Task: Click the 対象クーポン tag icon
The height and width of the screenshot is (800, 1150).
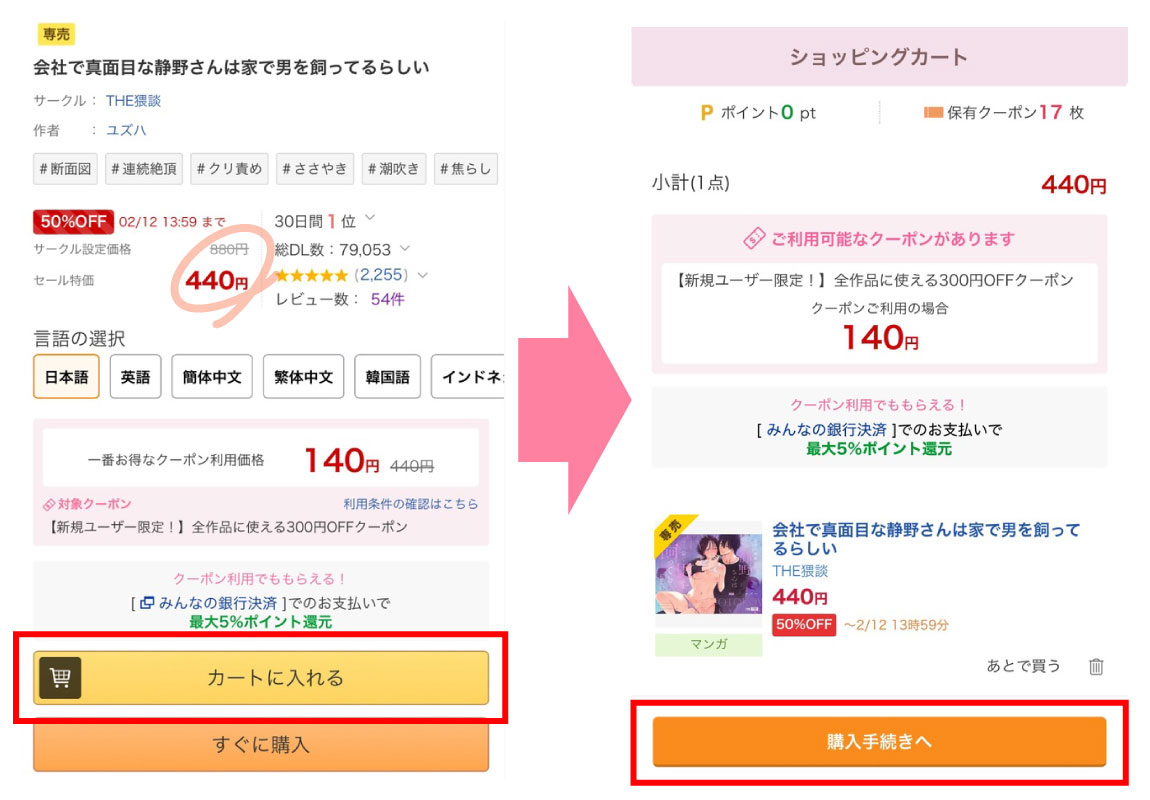Action: (49, 504)
